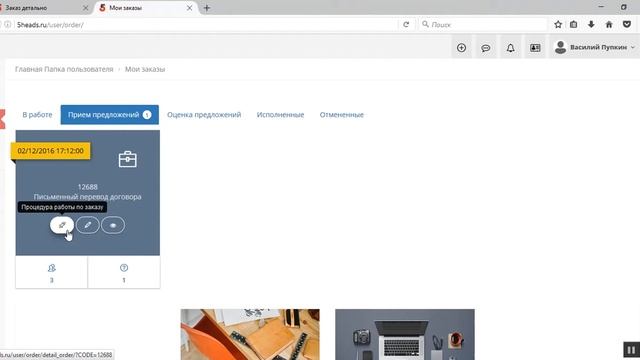Click the wooden desk photo thumbnail
Viewport: 640px width, 360px height.
point(250,334)
